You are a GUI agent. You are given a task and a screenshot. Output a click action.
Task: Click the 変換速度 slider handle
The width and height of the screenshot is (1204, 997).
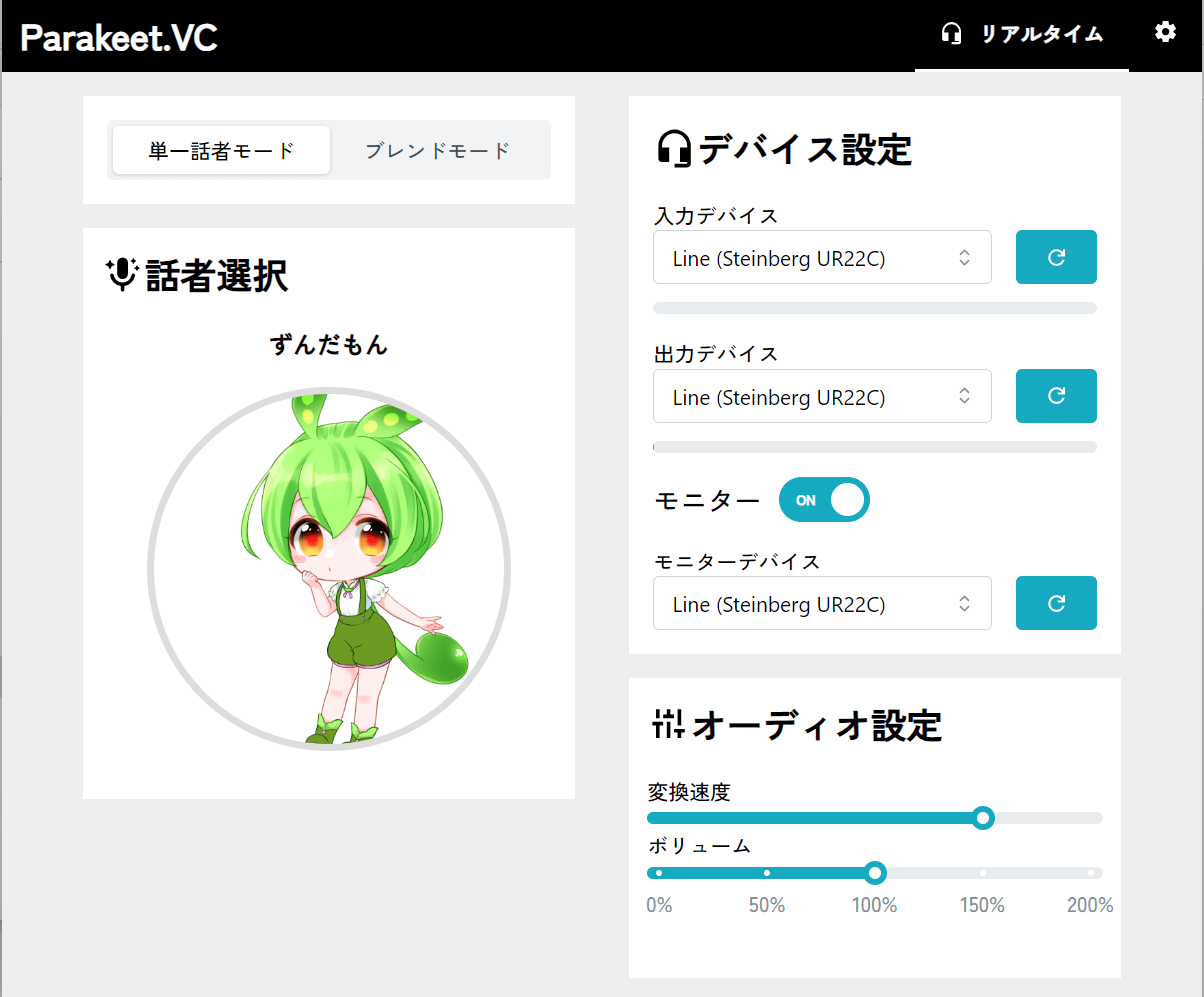pos(983,818)
